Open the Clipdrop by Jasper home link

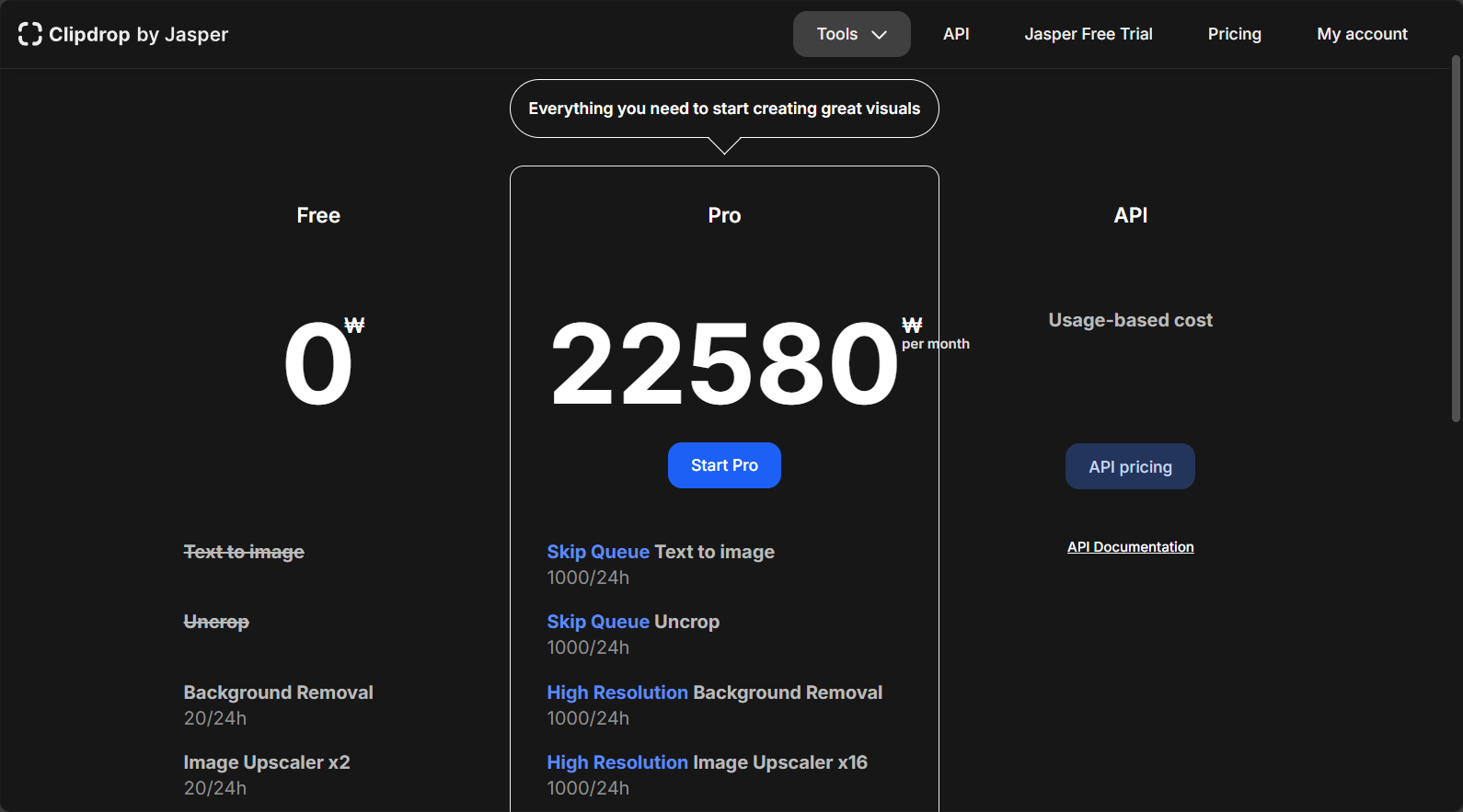pyautogui.click(x=123, y=34)
